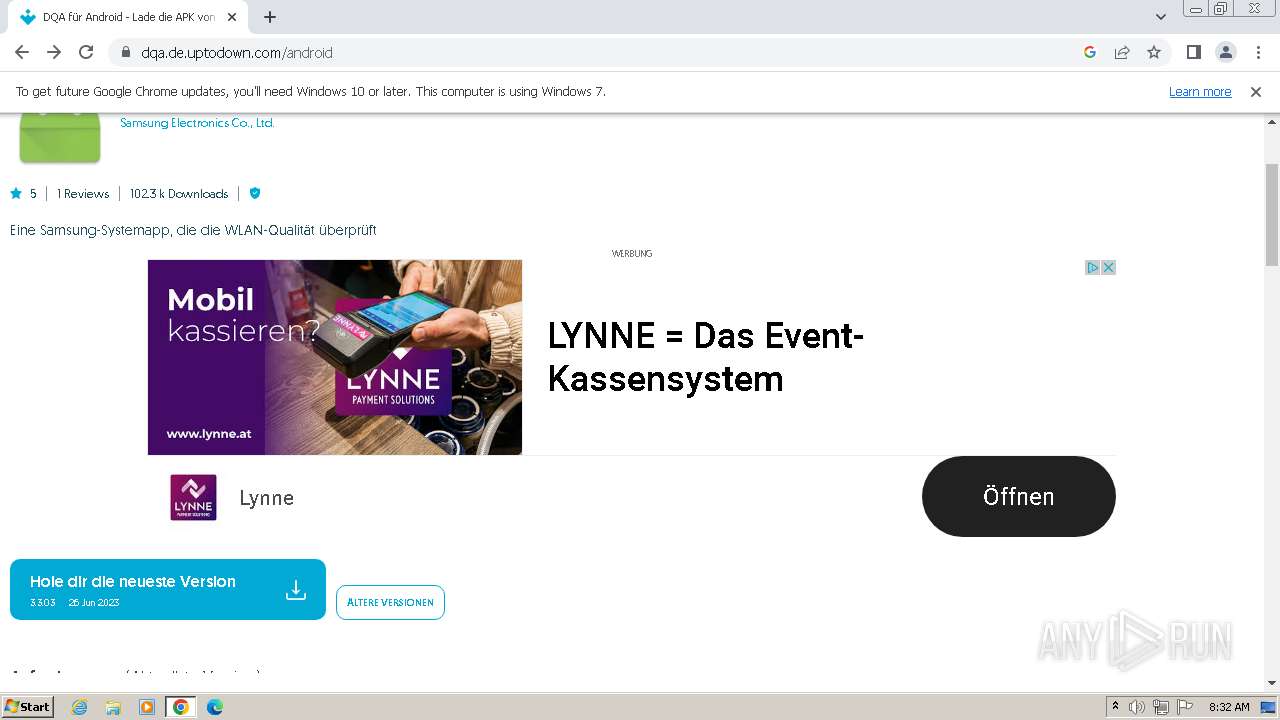Show hidden system tray icons
This screenshot has height=720, width=1280.
[1115, 707]
